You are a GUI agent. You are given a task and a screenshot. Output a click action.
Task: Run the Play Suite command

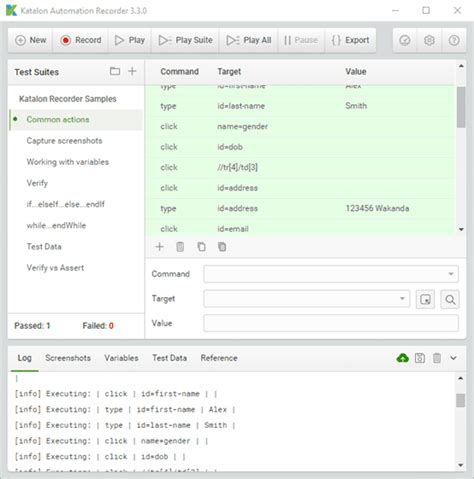[185, 40]
